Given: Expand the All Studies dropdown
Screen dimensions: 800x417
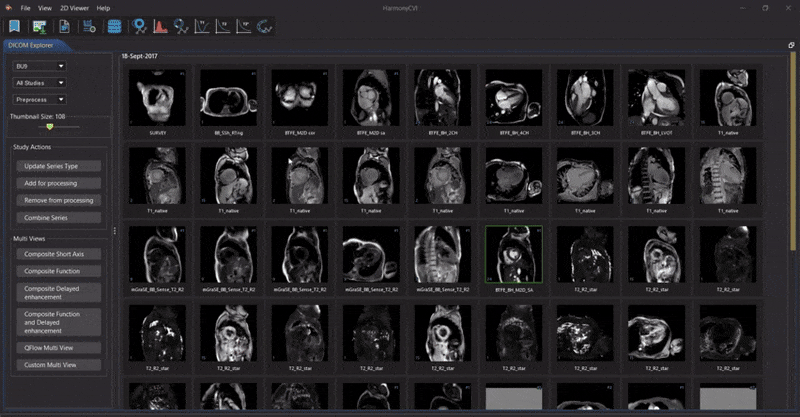Looking at the screenshot, I should tap(39, 83).
